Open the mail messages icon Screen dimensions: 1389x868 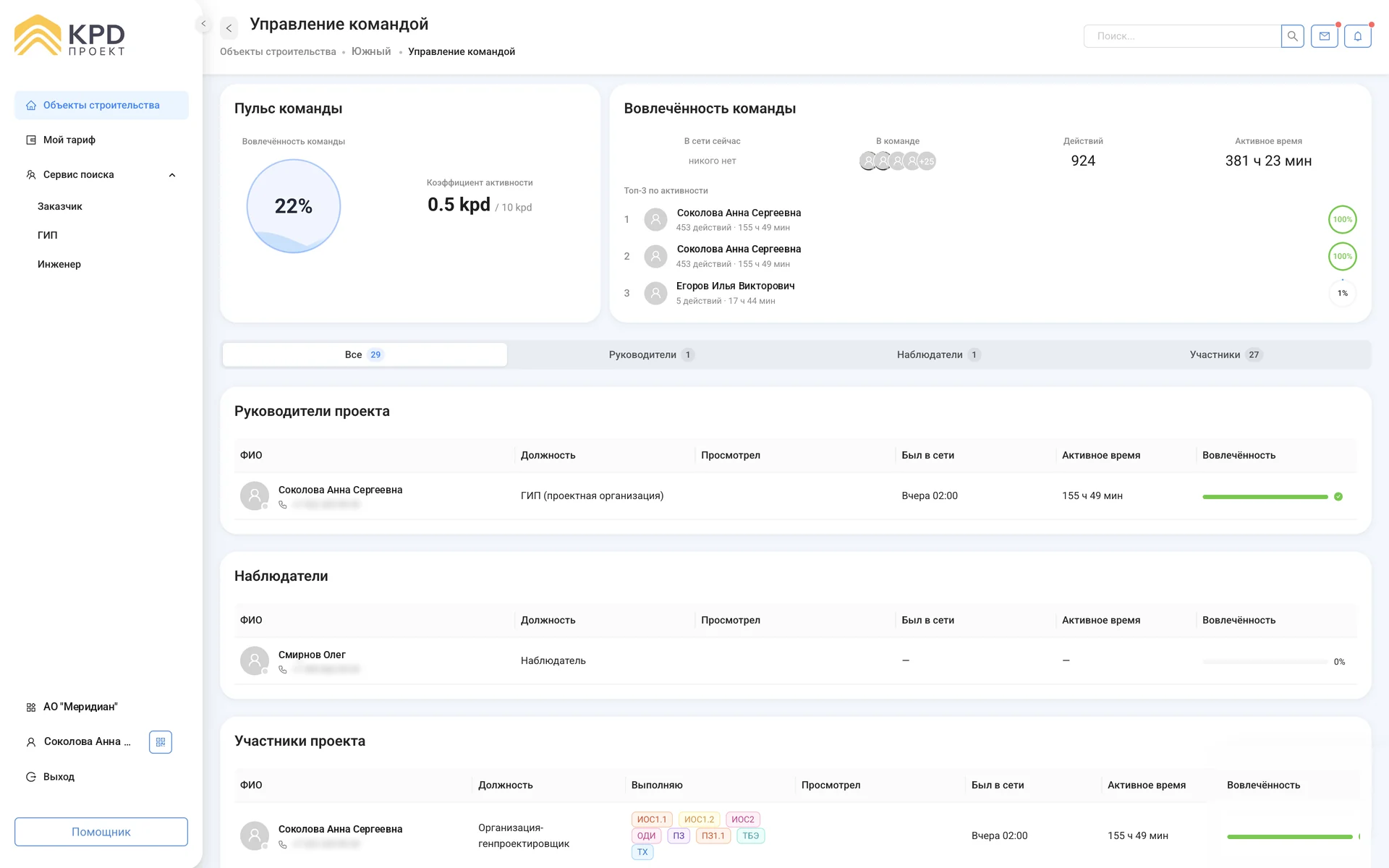coord(1325,36)
